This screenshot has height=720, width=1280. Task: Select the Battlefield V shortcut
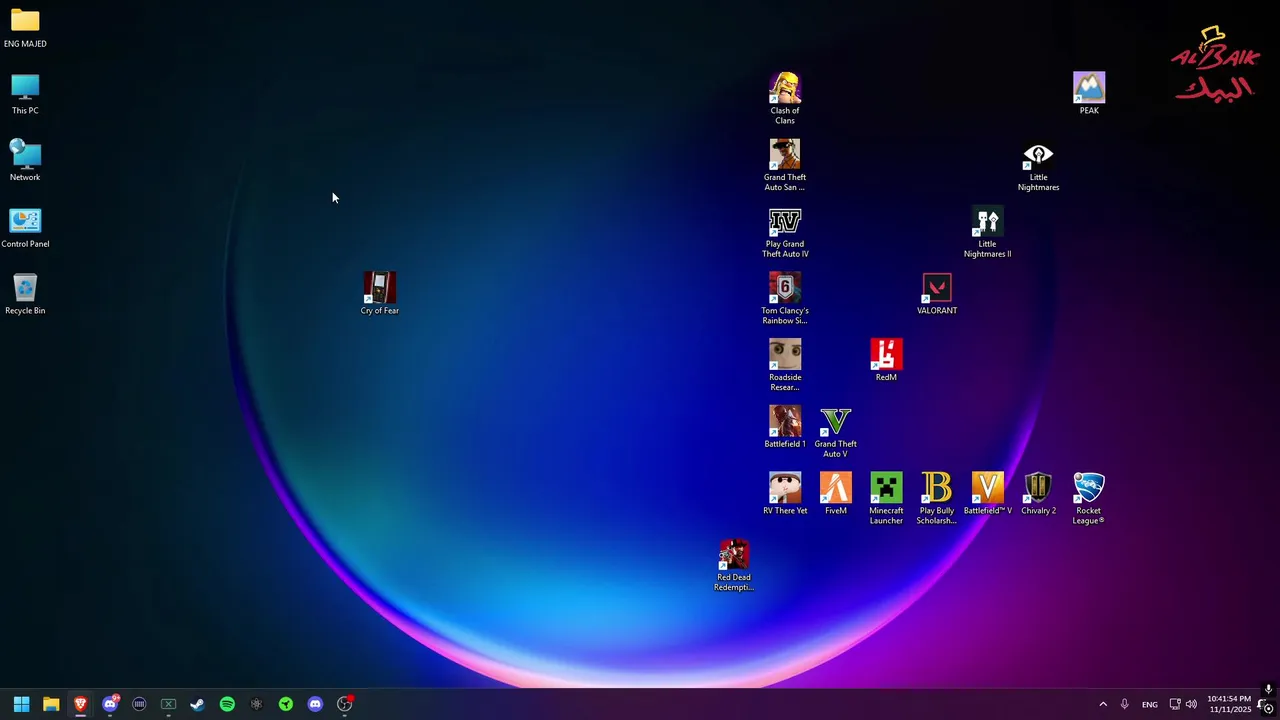coord(988,494)
